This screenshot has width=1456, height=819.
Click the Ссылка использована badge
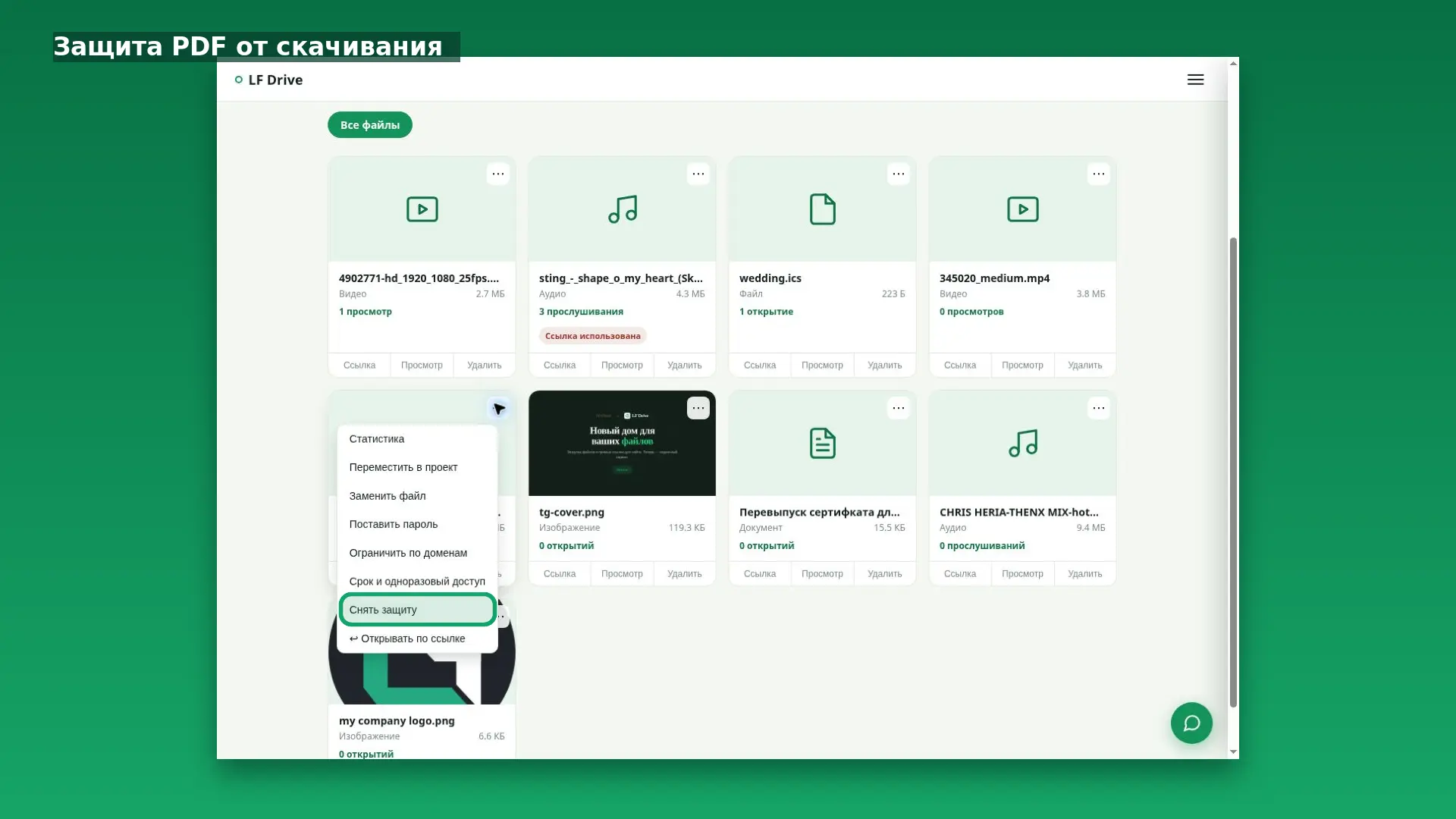point(593,336)
